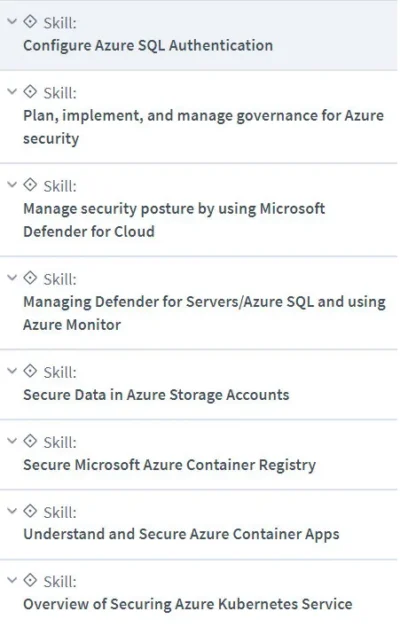This screenshot has height=627, width=400.
Task: Open Understand and Secure Azure Container Apps
Action: tap(181, 535)
